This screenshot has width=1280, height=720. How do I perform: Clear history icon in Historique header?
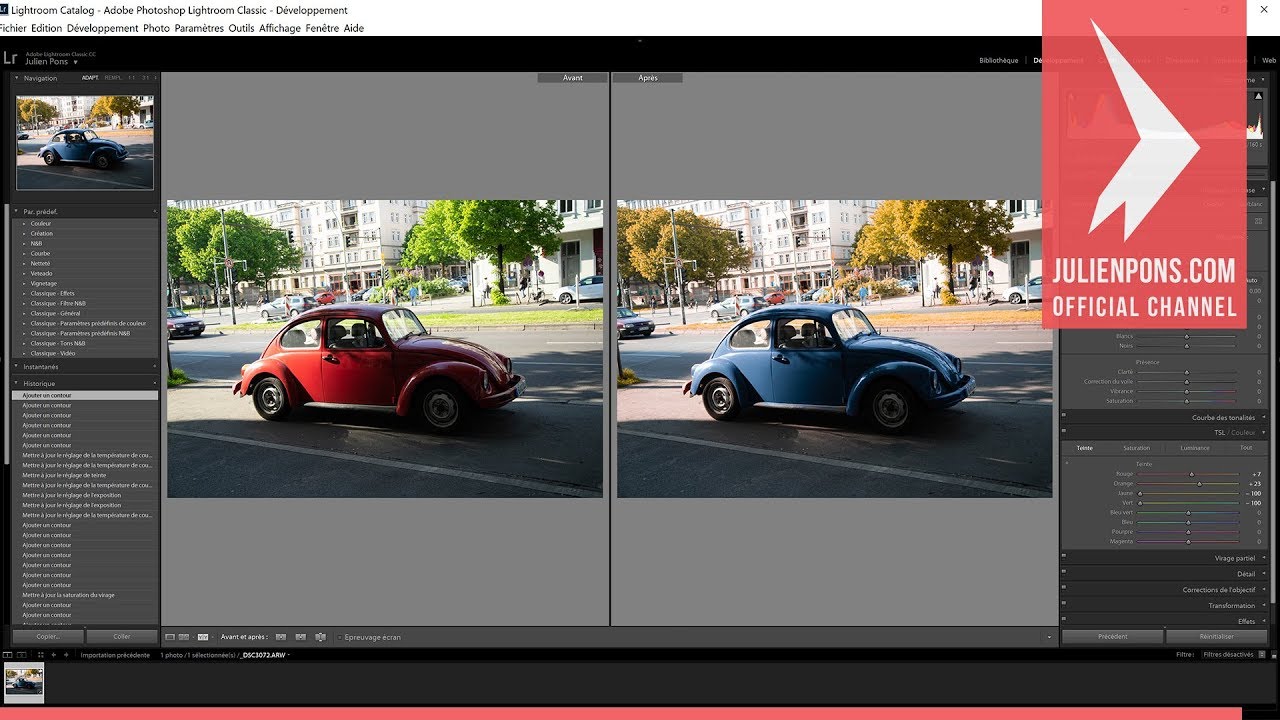point(155,383)
